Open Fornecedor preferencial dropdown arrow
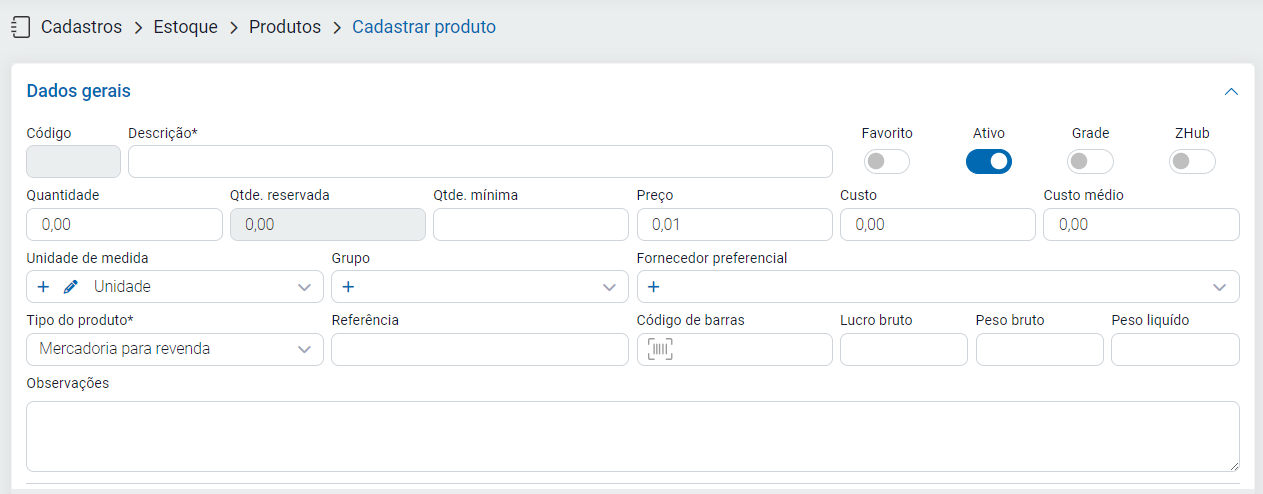Screen dimensions: 1263x494 (x=1219, y=287)
